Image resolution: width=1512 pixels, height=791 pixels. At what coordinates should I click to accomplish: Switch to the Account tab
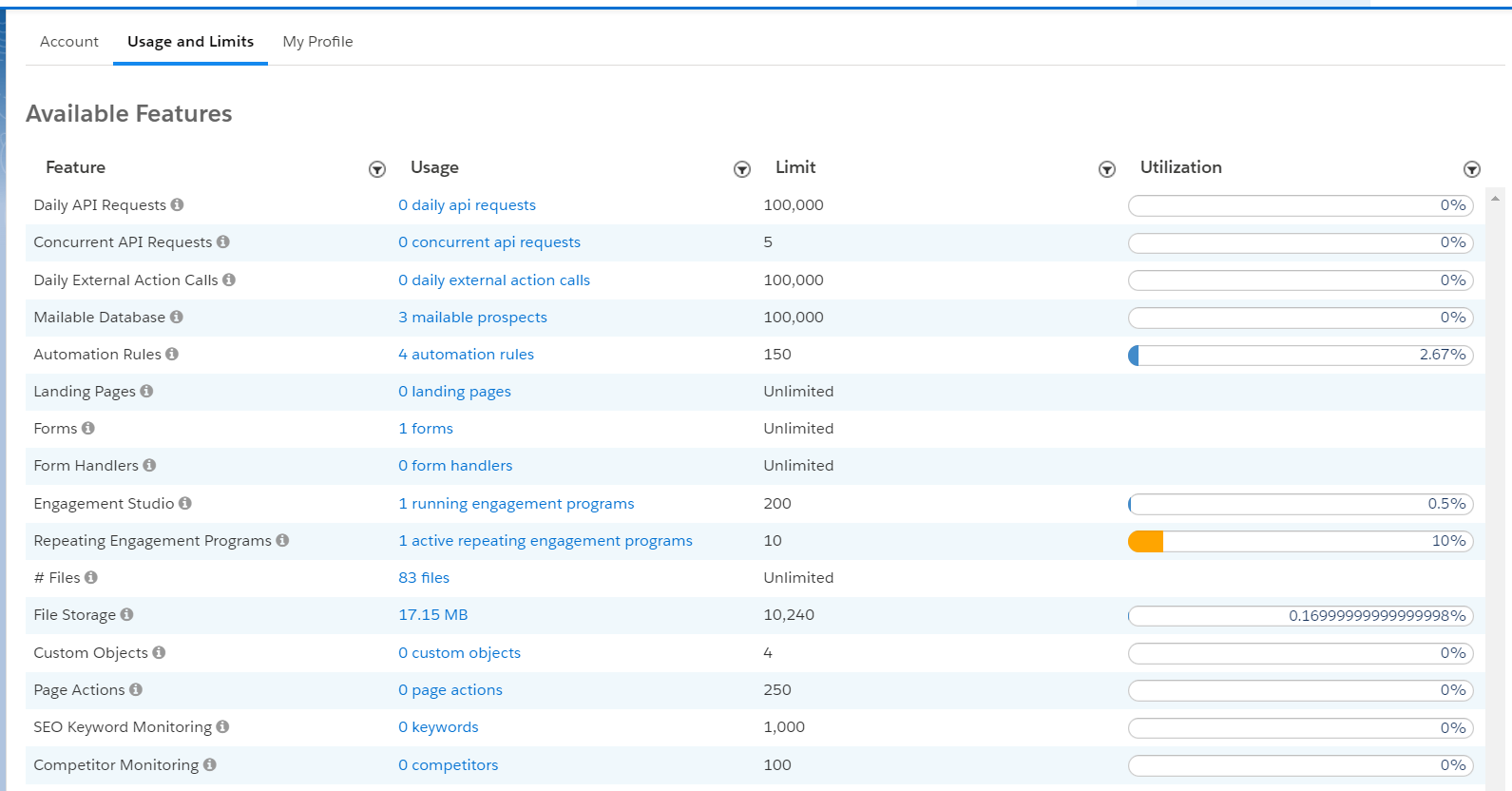click(69, 42)
